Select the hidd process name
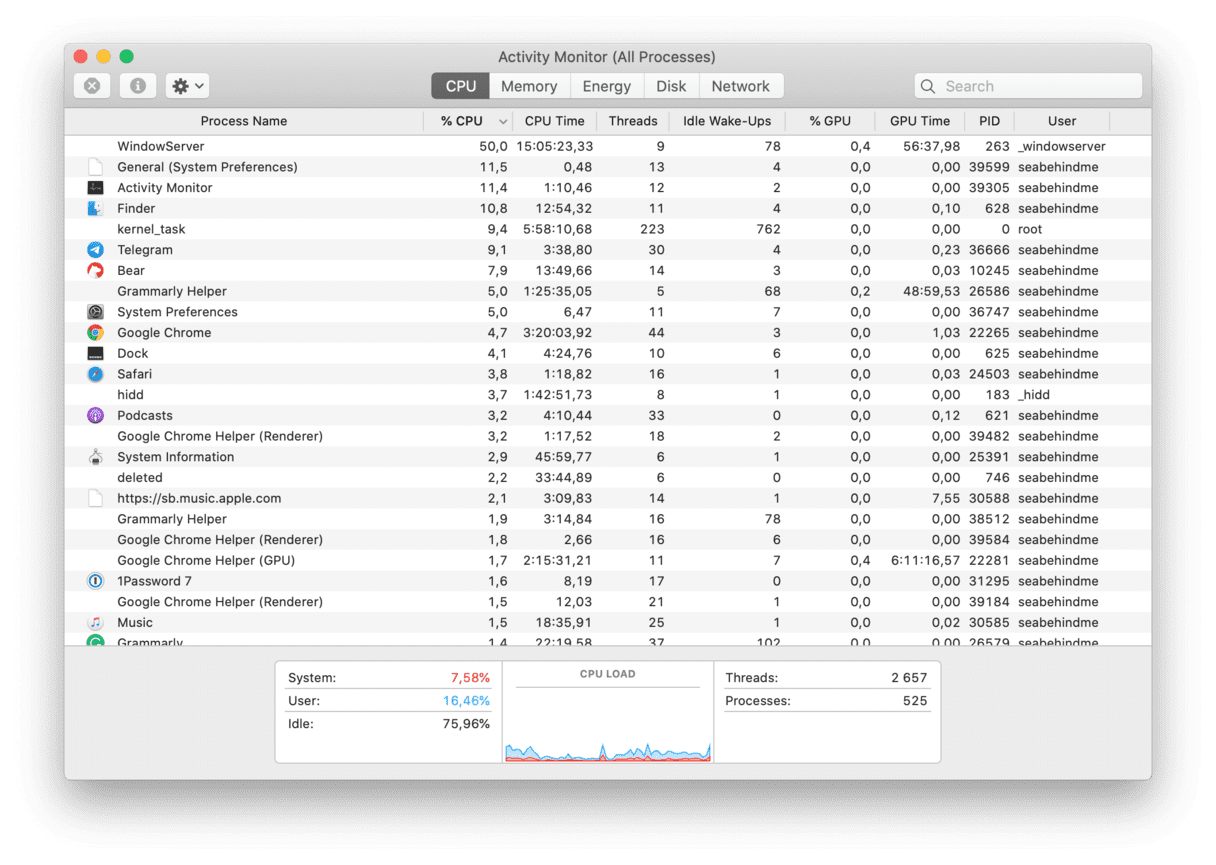The height and width of the screenshot is (865, 1216). tap(131, 395)
